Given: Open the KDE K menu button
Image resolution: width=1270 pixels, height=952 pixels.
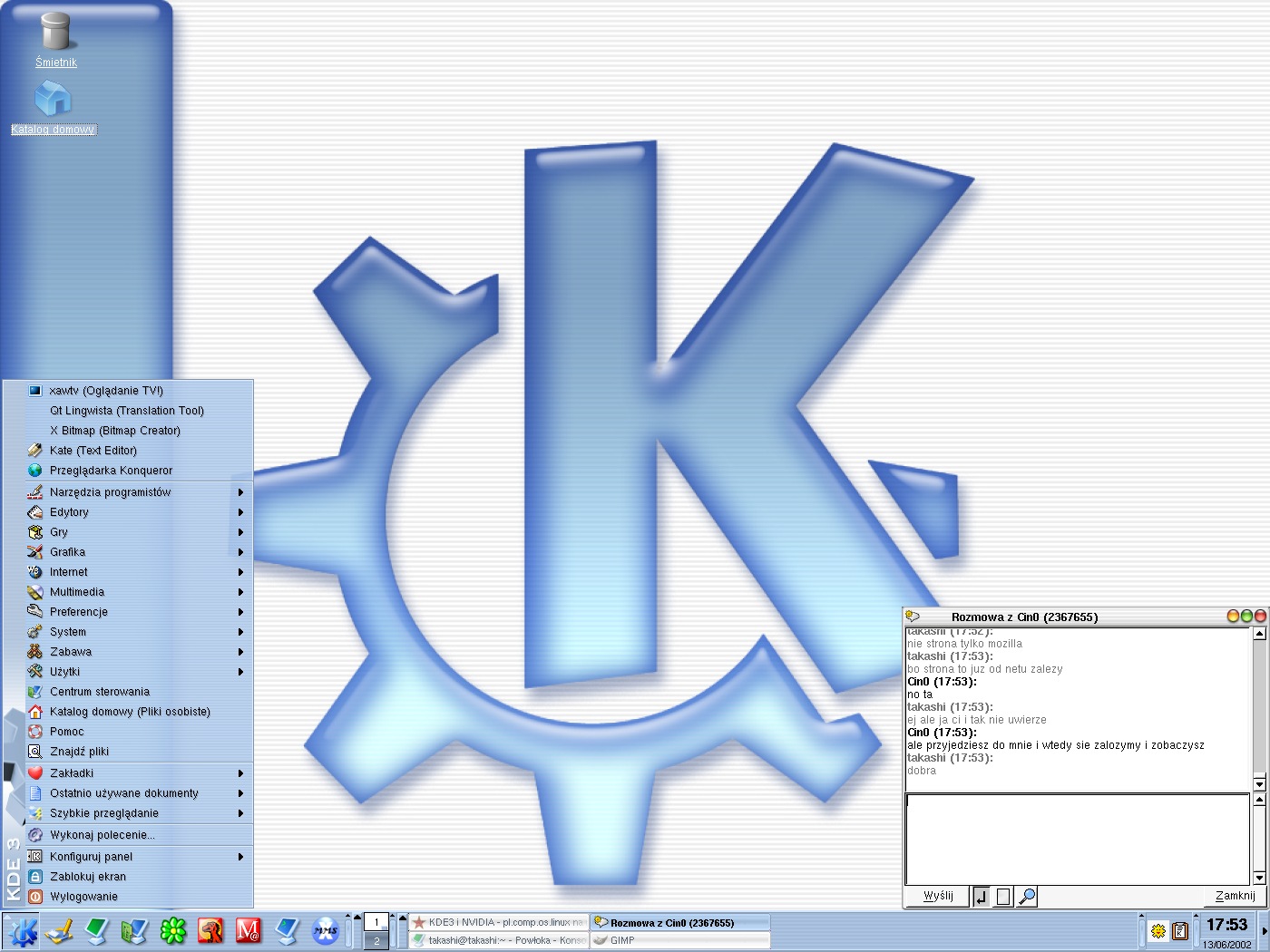Looking at the screenshot, I should (x=23, y=931).
